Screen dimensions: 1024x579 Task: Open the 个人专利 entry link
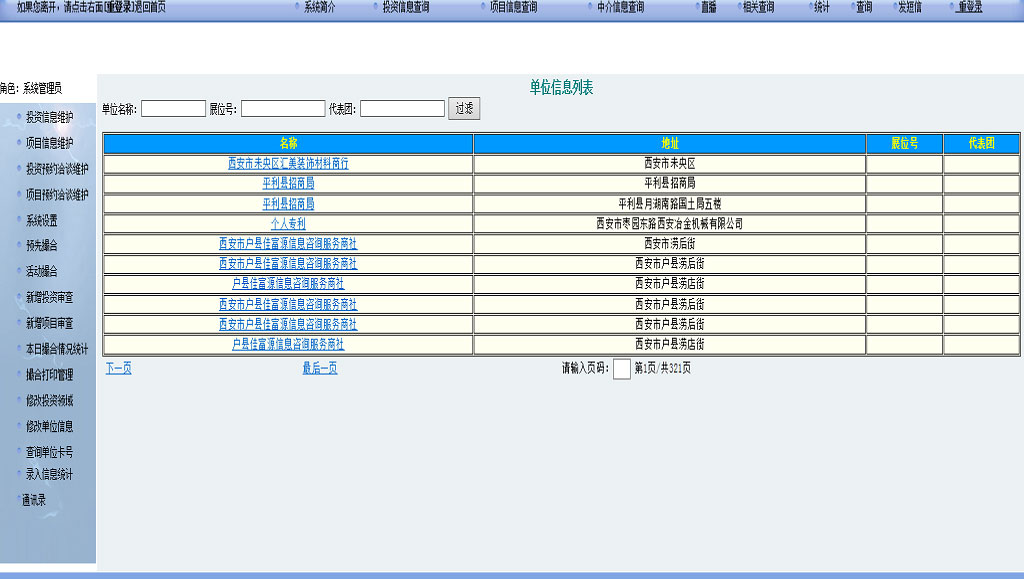[x=288, y=224]
